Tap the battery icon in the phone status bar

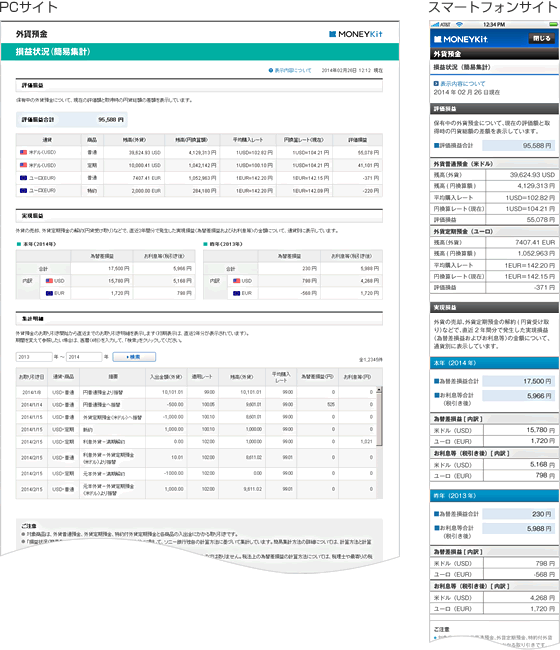(553, 24)
